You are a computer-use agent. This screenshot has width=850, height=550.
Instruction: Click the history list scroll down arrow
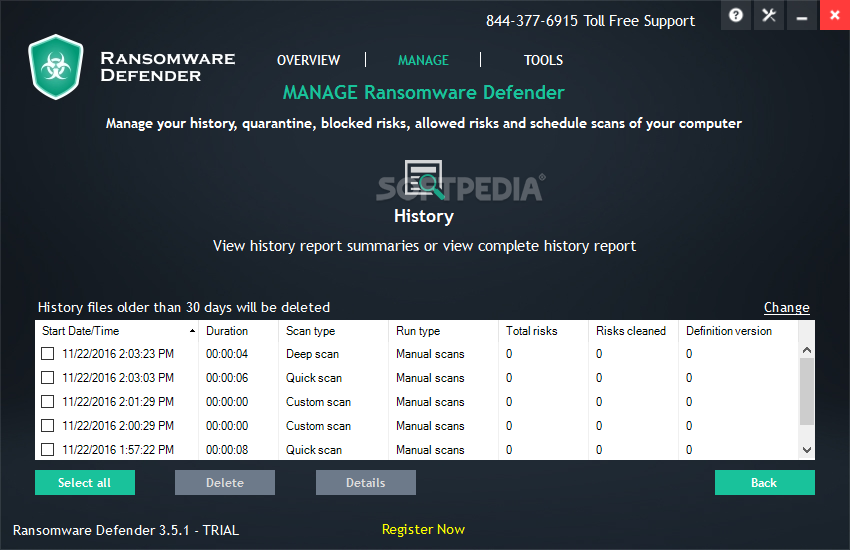(807, 450)
